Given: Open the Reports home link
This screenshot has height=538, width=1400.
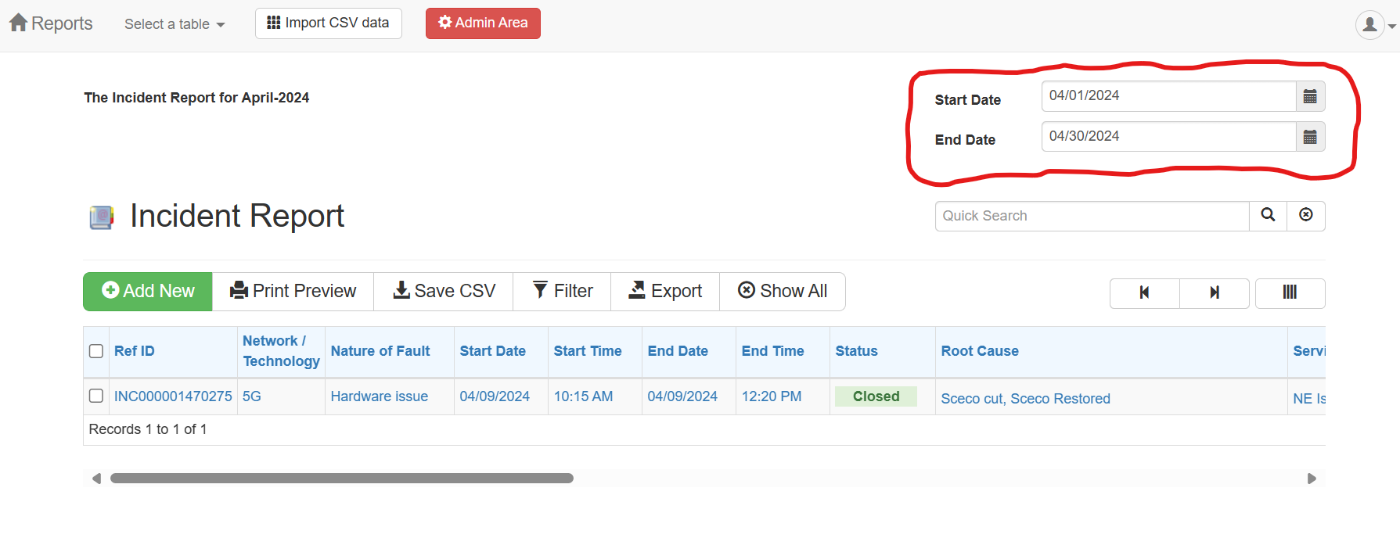Looking at the screenshot, I should pos(51,23).
